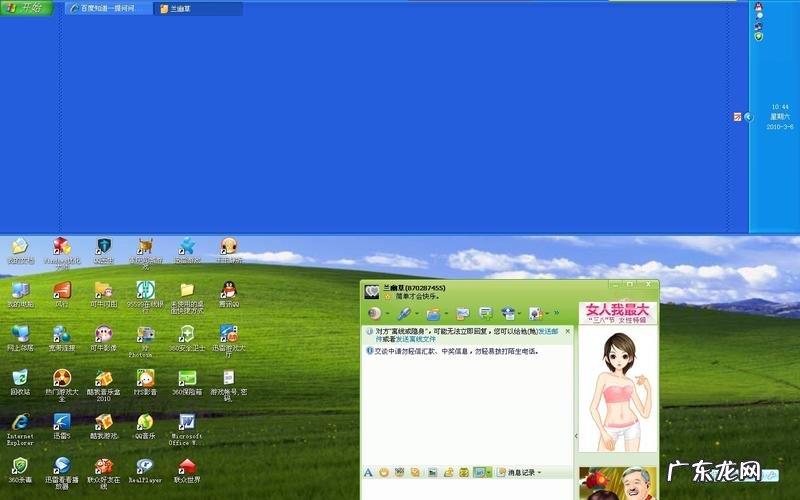This screenshot has width=800, height=500.
Task: Click the 360安全卫士 desktop icon
Action: (x=186, y=334)
